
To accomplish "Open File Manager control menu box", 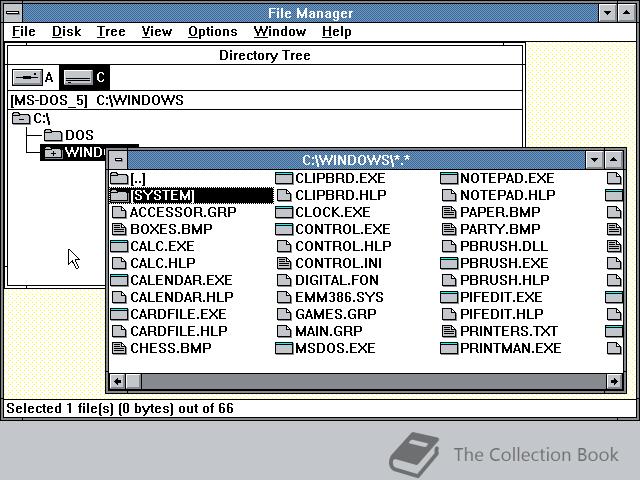I will (13, 13).
